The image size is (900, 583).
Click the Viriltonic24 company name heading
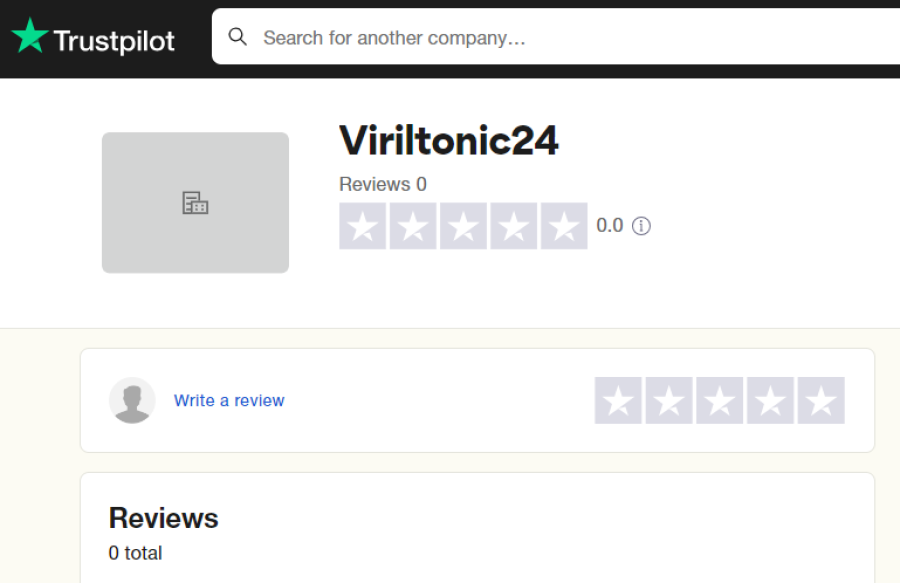449,141
